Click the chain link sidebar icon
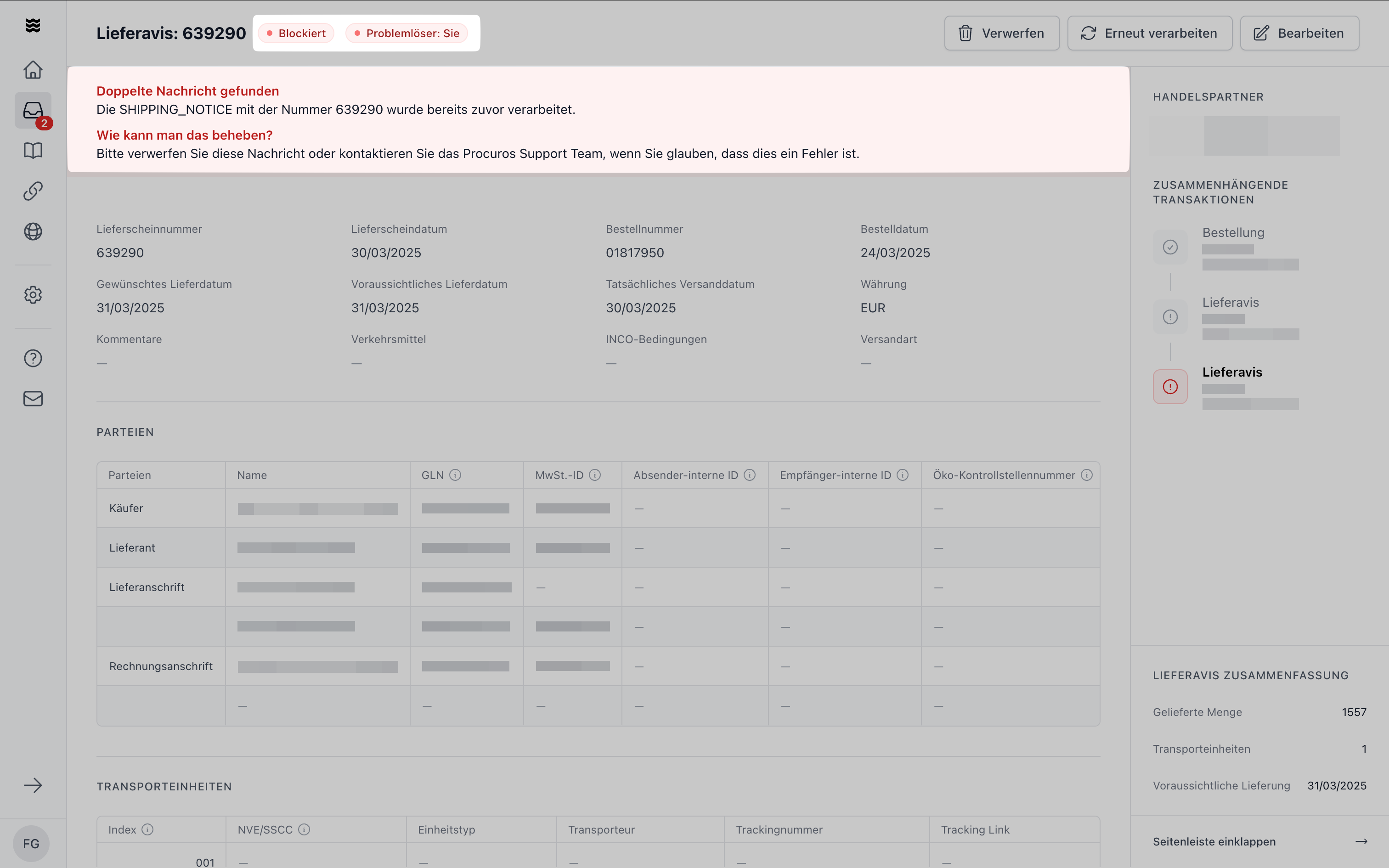Viewport: 1389px width, 868px height. click(x=33, y=191)
